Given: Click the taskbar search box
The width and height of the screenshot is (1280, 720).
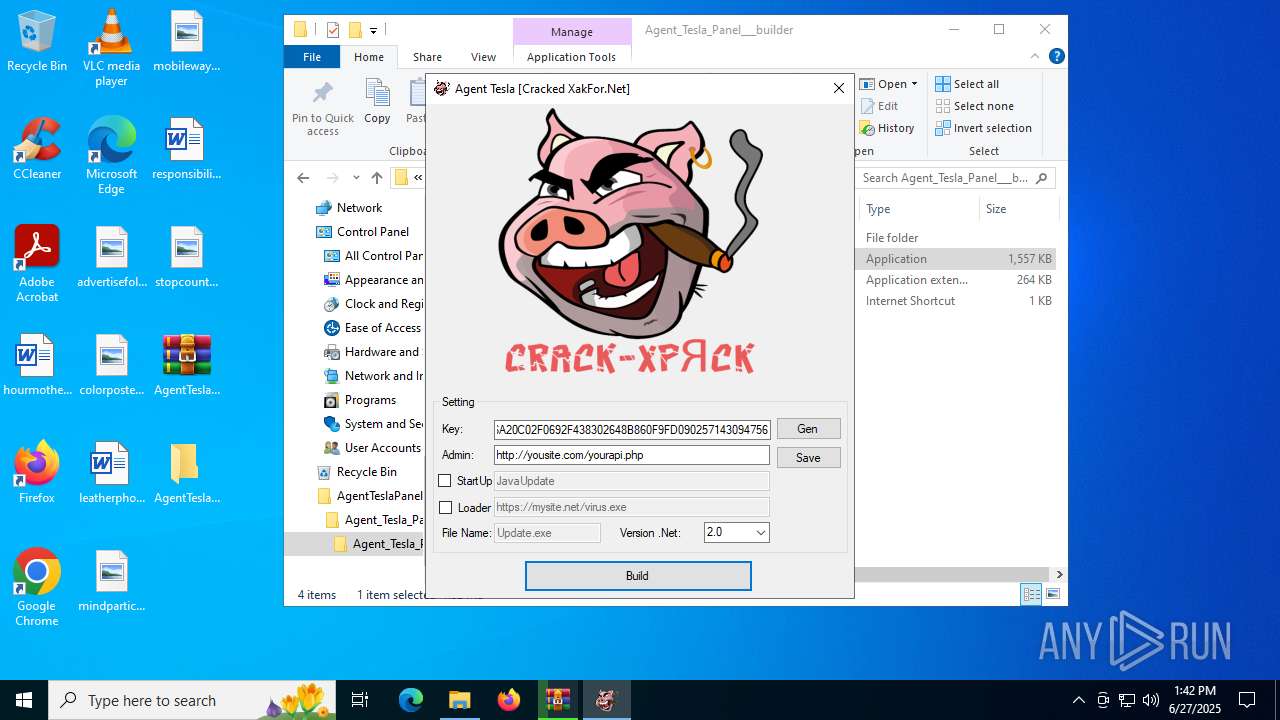Looking at the screenshot, I should [192, 700].
